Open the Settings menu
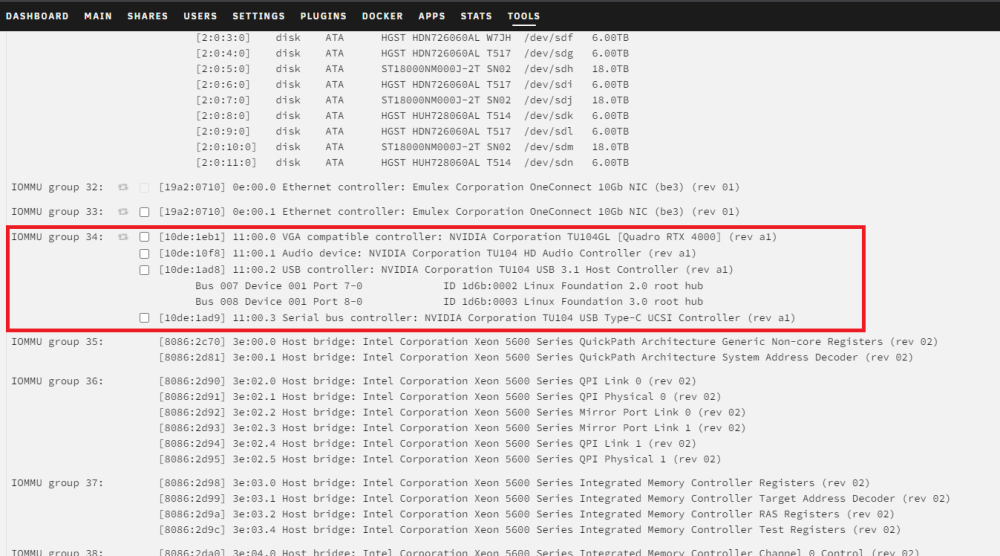 (258, 16)
